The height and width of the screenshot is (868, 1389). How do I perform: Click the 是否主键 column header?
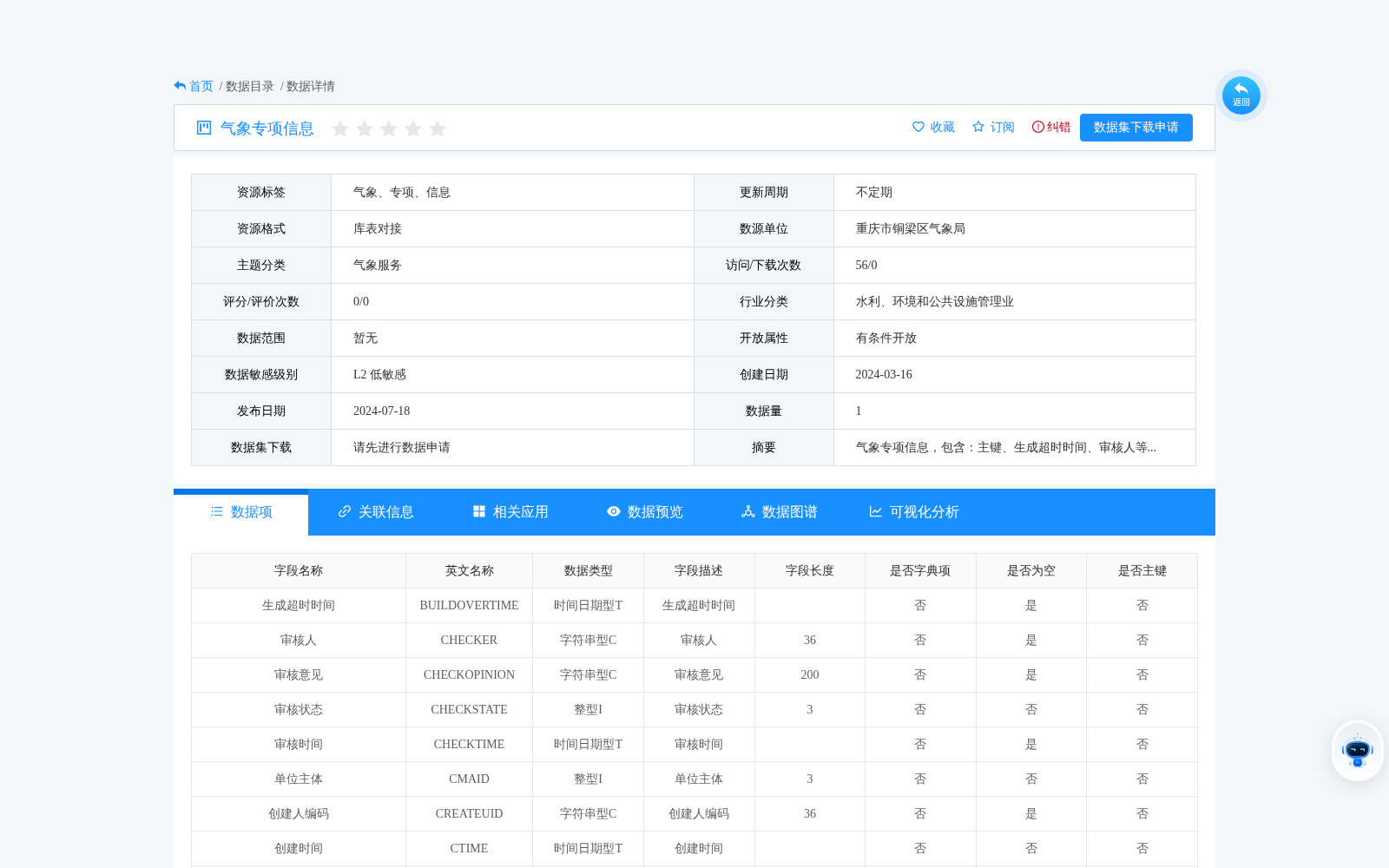[x=1142, y=571]
